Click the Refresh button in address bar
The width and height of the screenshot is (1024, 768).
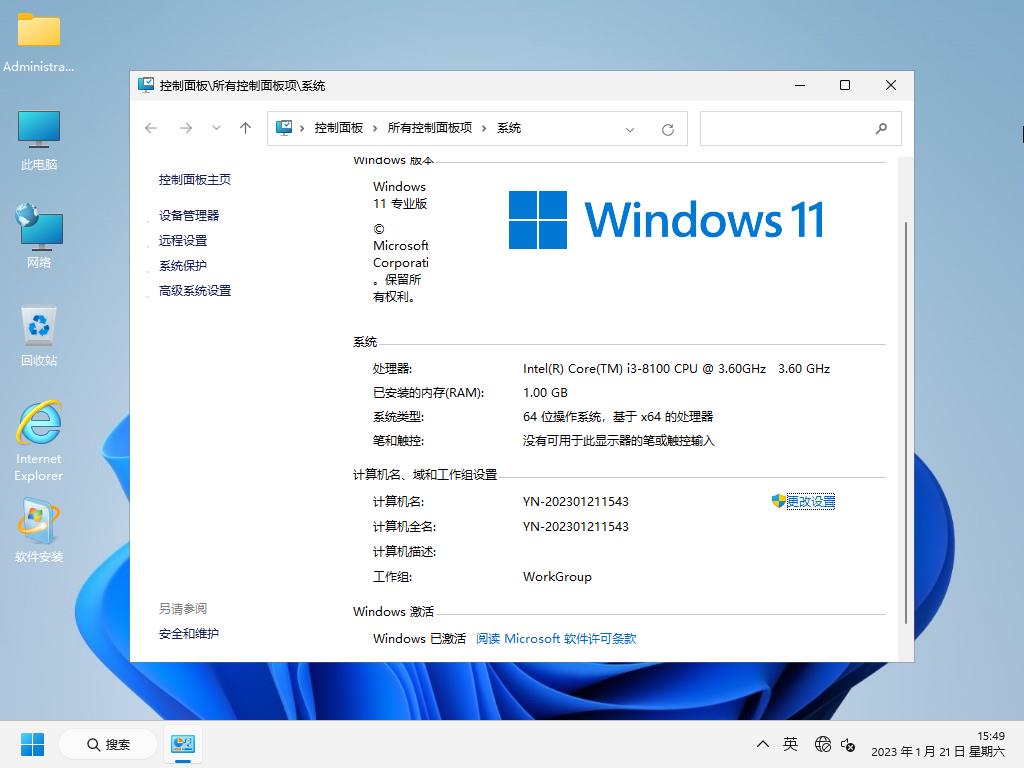[x=668, y=129]
